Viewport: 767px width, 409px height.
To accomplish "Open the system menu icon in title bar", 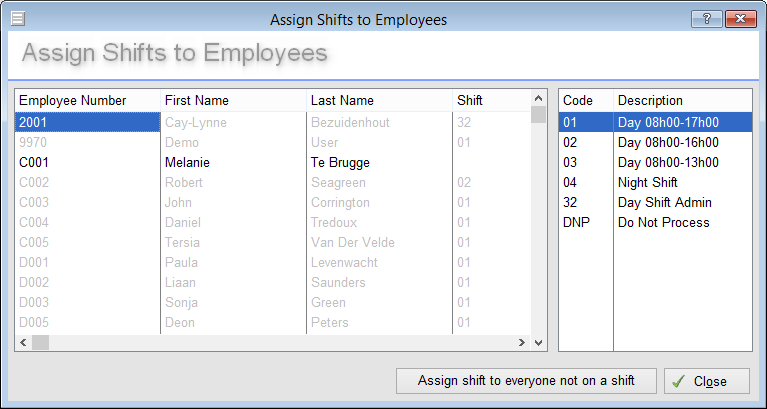I will (x=17, y=19).
